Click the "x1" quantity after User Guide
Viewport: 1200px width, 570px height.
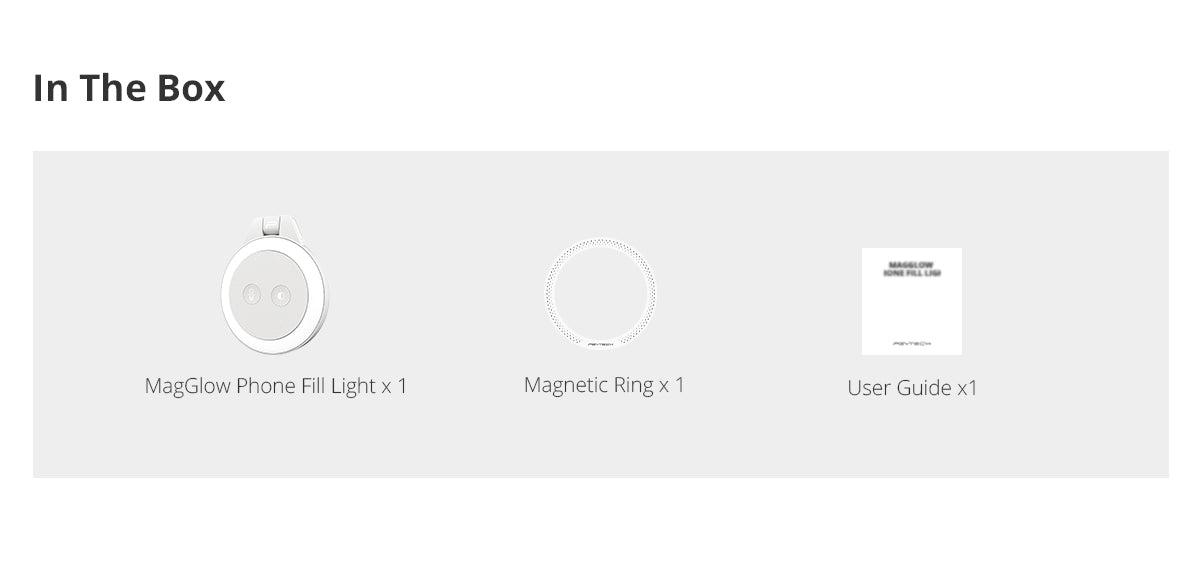coord(967,388)
